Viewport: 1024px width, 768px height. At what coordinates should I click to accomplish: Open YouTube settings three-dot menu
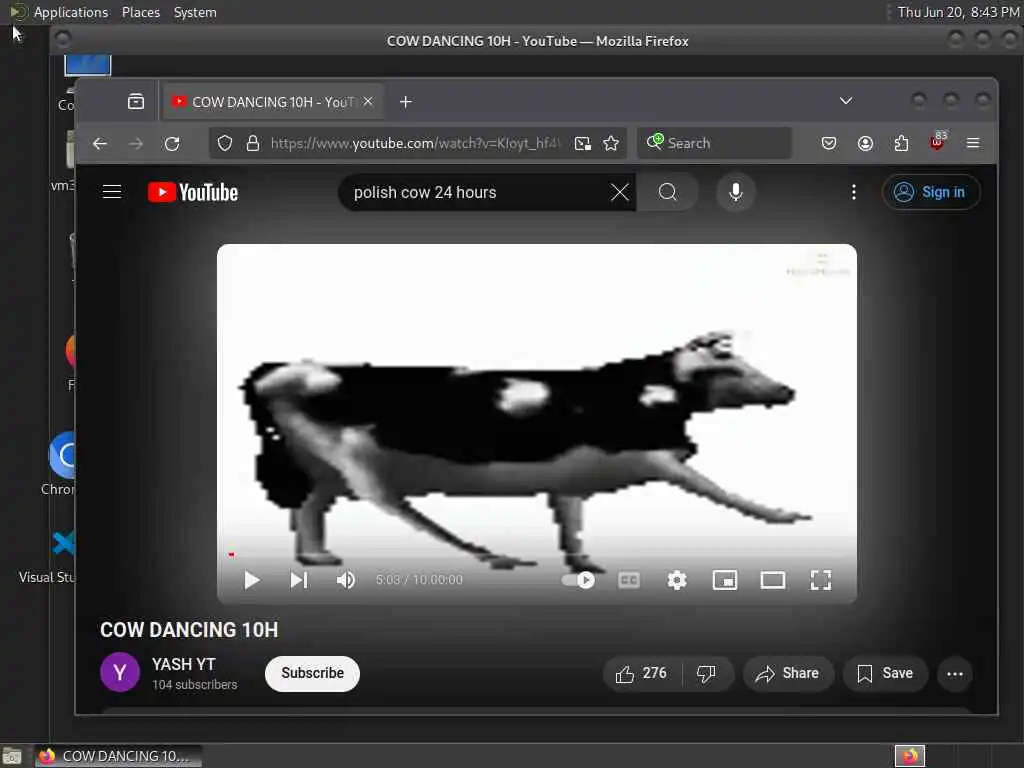point(854,192)
